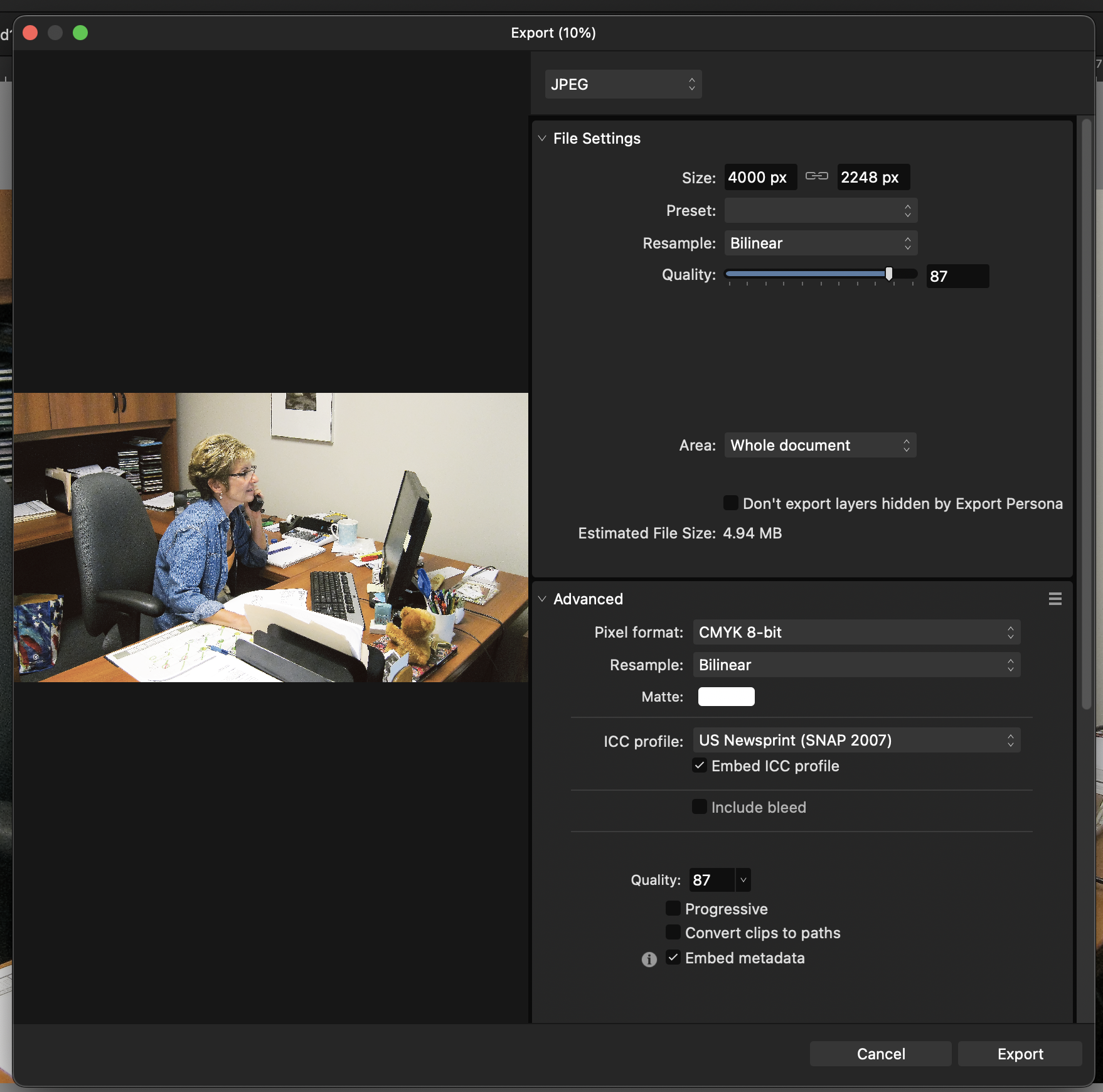Collapse the File Settings section
The width and height of the screenshot is (1103, 1092).
pyautogui.click(x=542, y=138)
